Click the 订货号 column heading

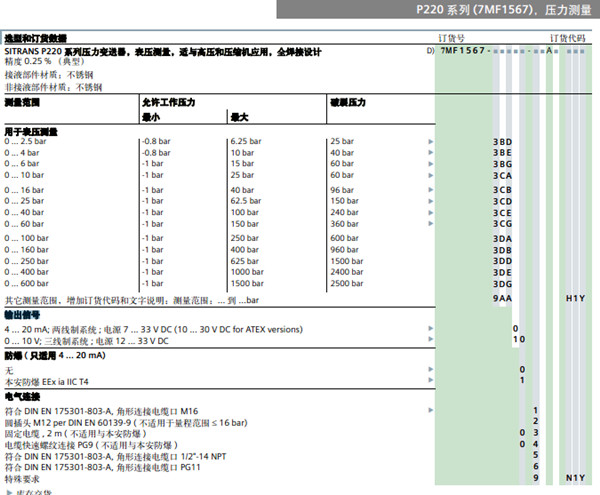451,38
